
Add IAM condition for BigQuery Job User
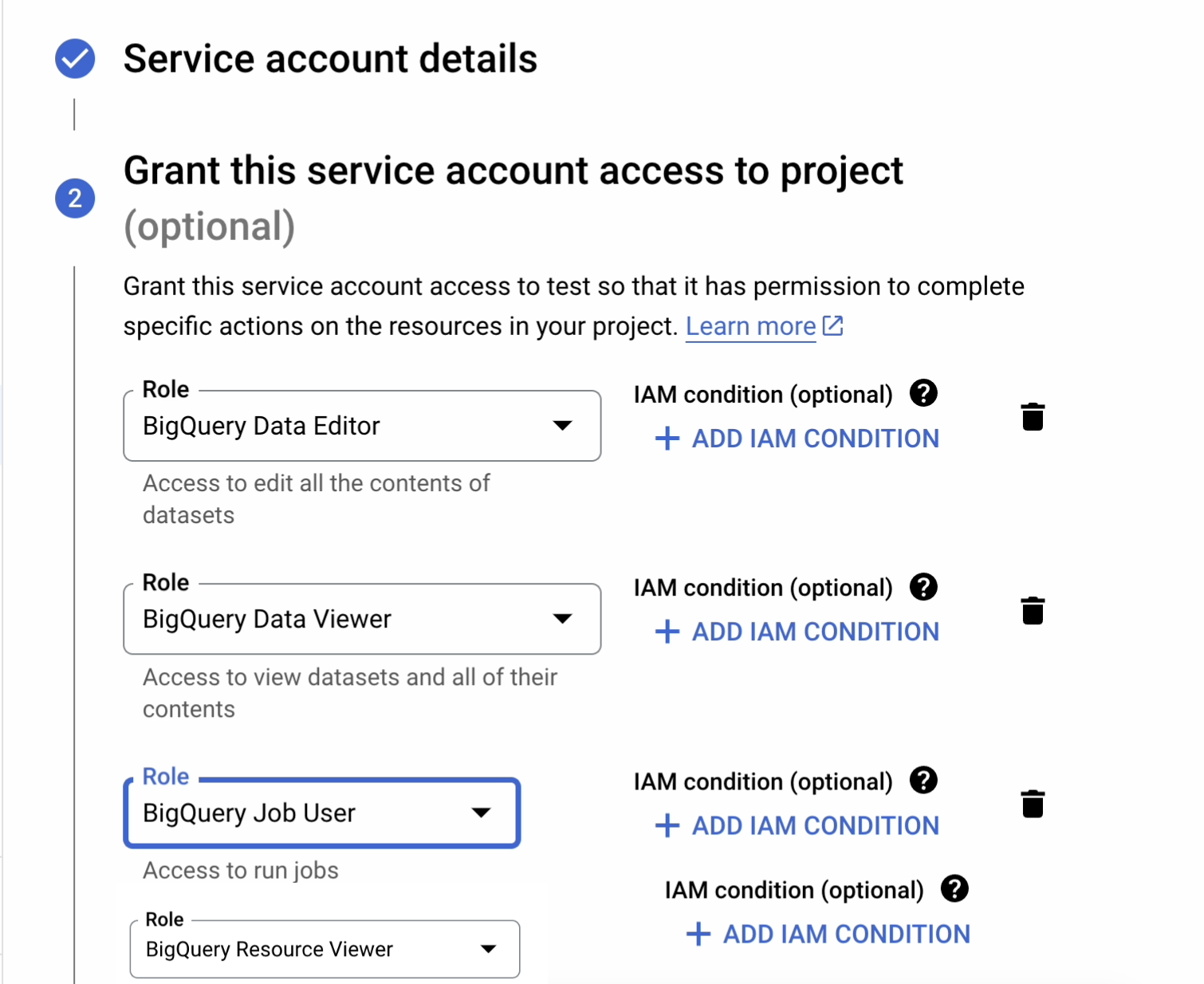[797, 825]
